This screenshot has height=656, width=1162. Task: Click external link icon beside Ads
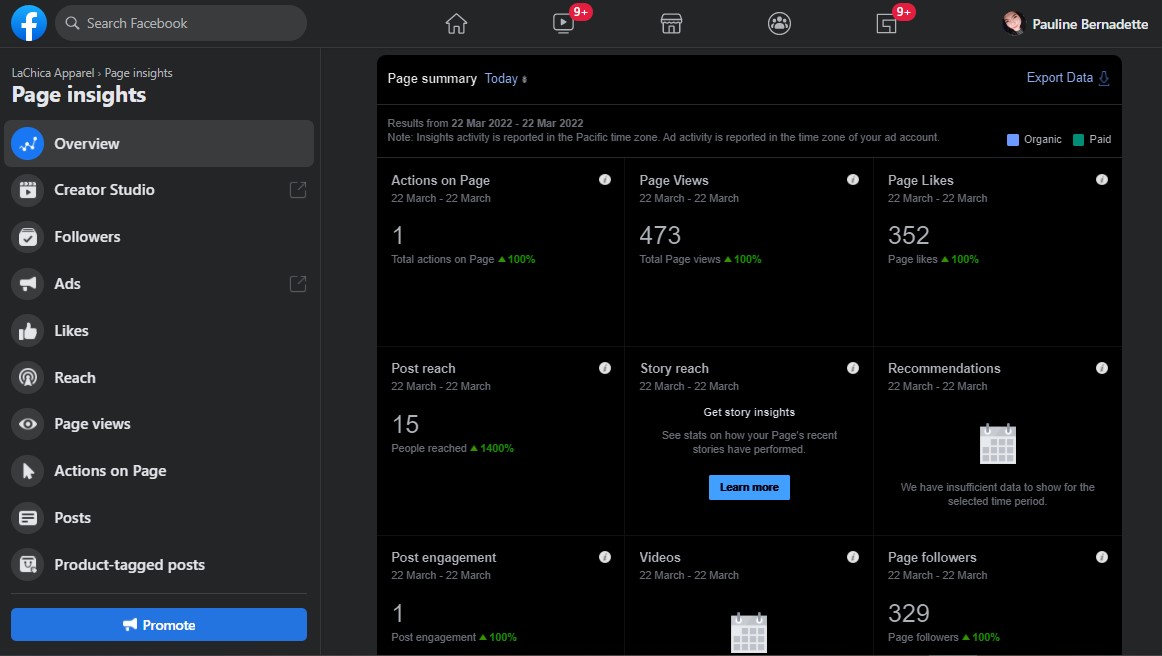pos(297,284)
